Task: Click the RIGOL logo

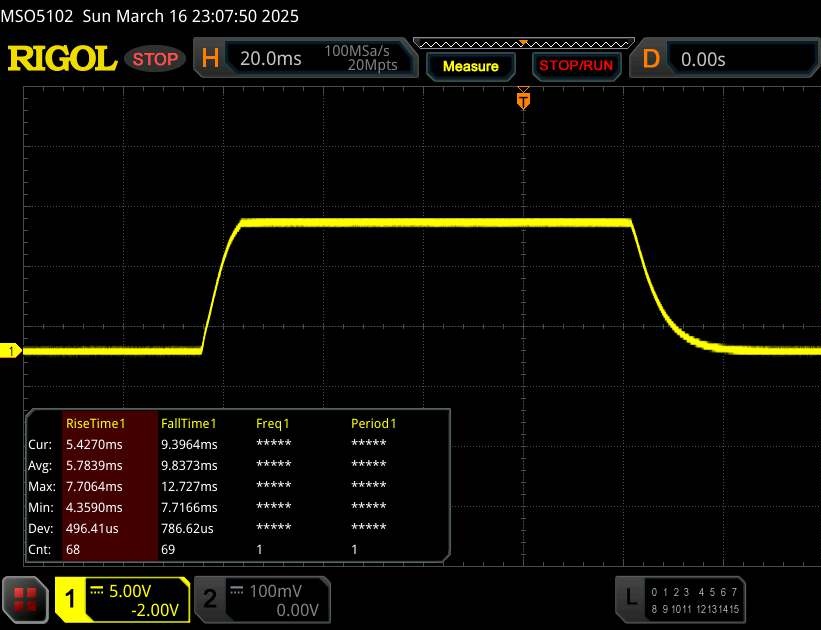Action: coord(62,59)
